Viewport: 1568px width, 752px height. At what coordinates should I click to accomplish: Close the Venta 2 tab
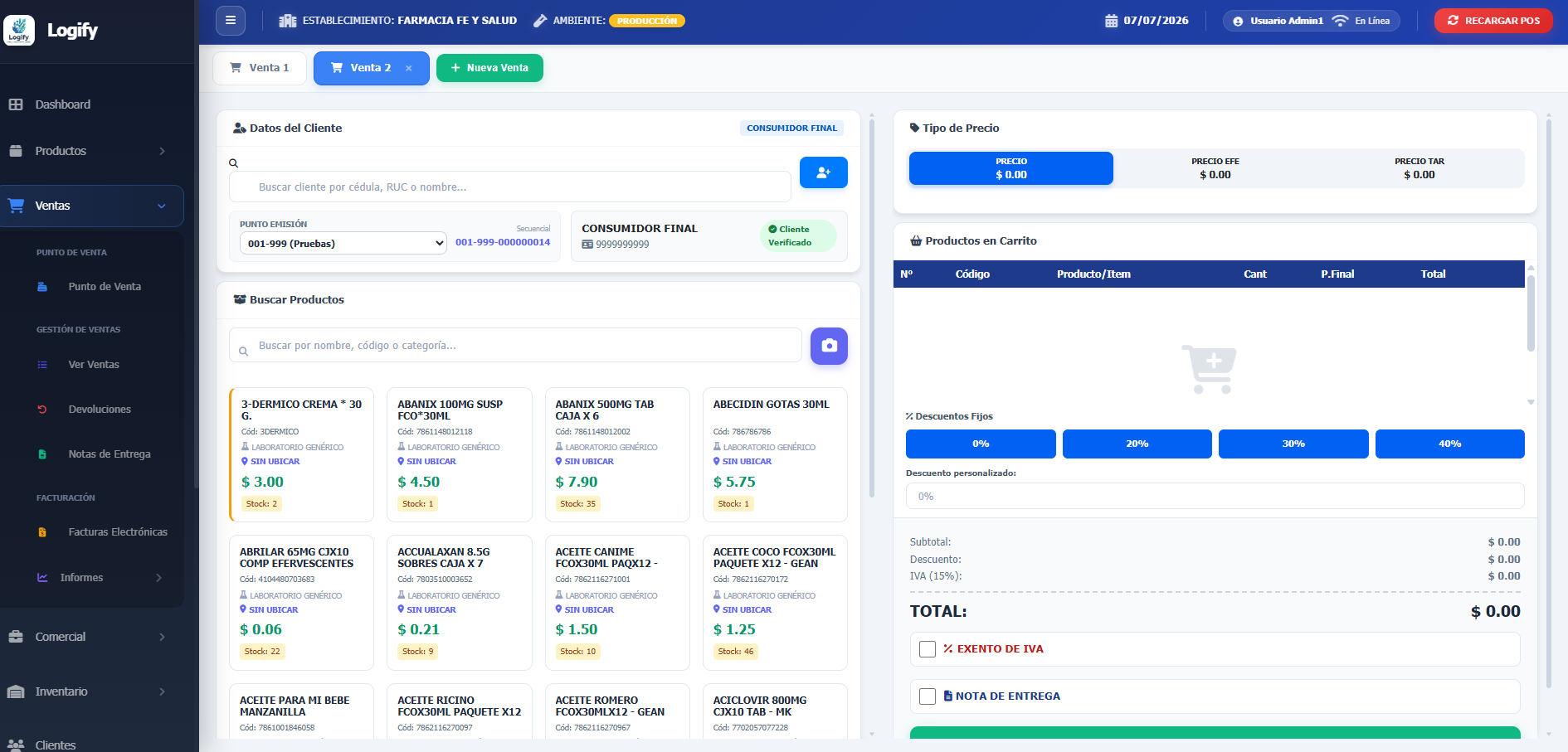(409, 69)
